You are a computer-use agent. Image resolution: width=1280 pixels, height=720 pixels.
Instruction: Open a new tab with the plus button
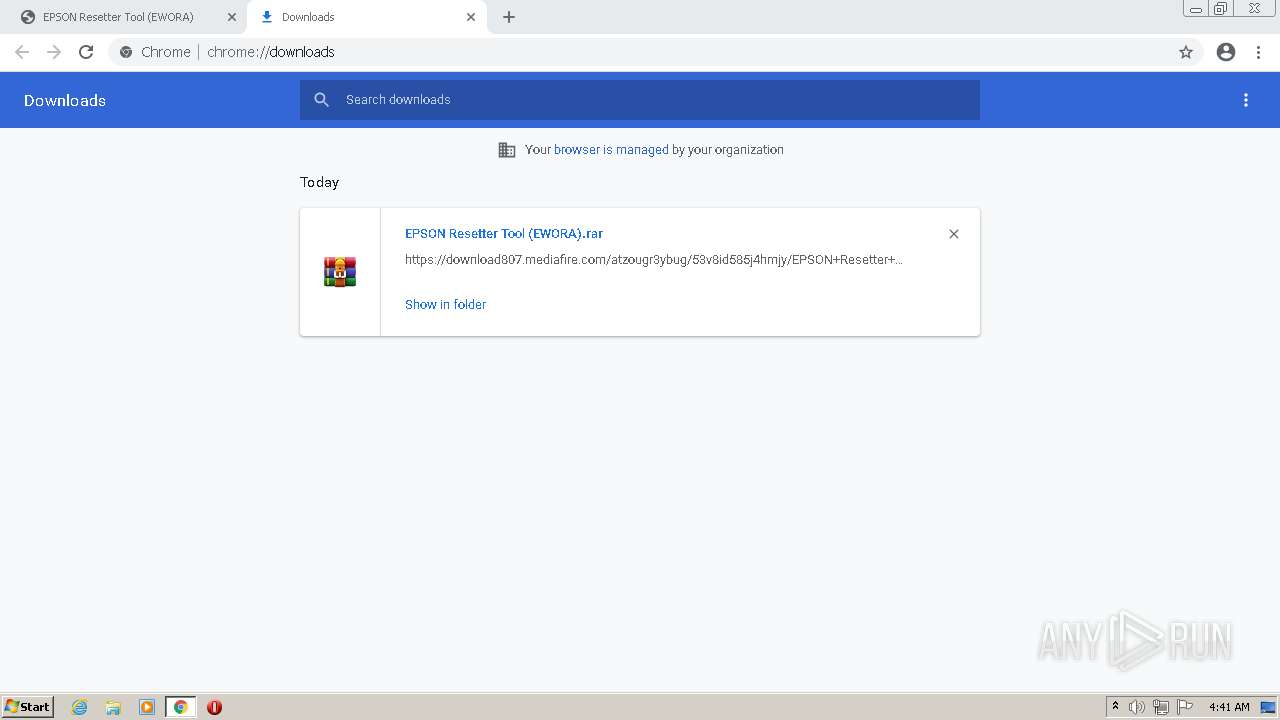pos(509,17)
